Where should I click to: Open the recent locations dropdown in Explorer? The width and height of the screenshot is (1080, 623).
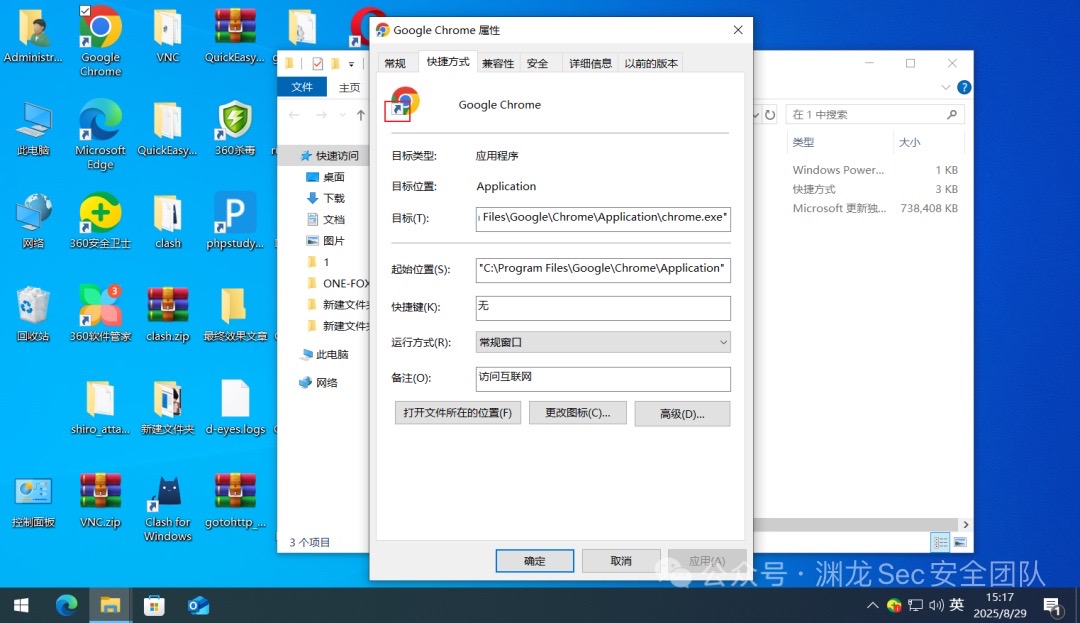(342, 115)
